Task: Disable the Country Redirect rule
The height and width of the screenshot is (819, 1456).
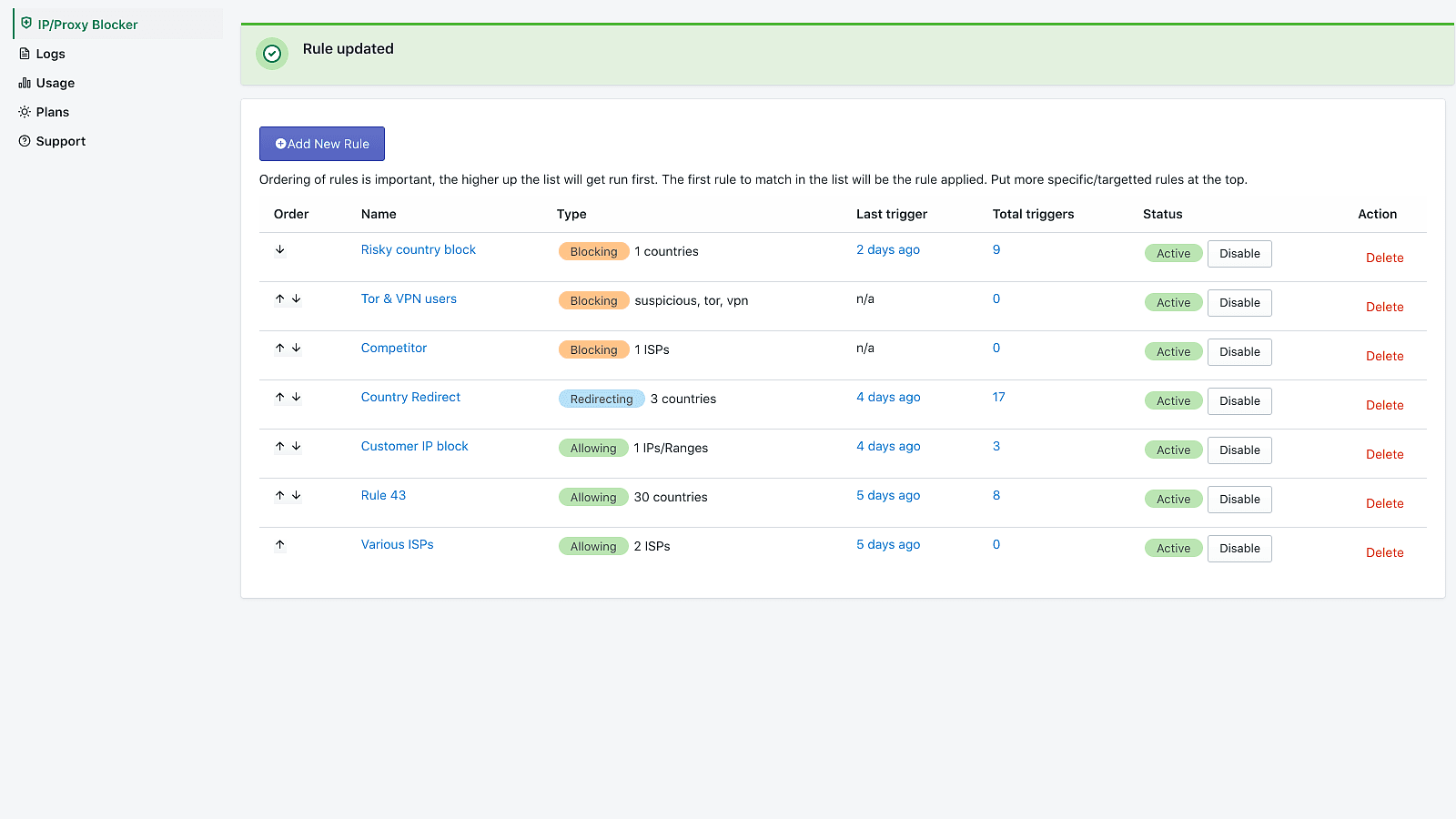Action: pyautogui.click(x=1239, y=401)
